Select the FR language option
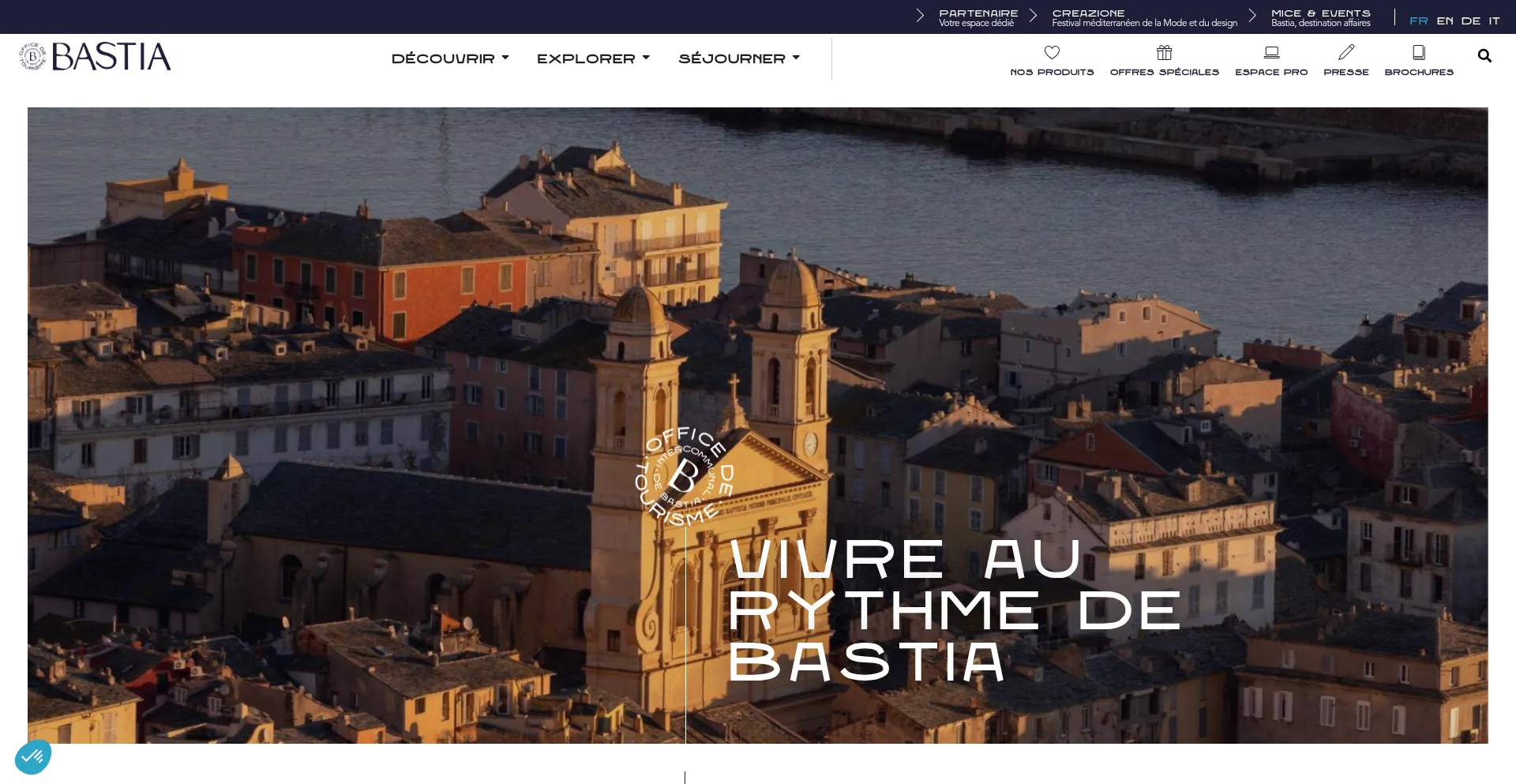 1418,21
